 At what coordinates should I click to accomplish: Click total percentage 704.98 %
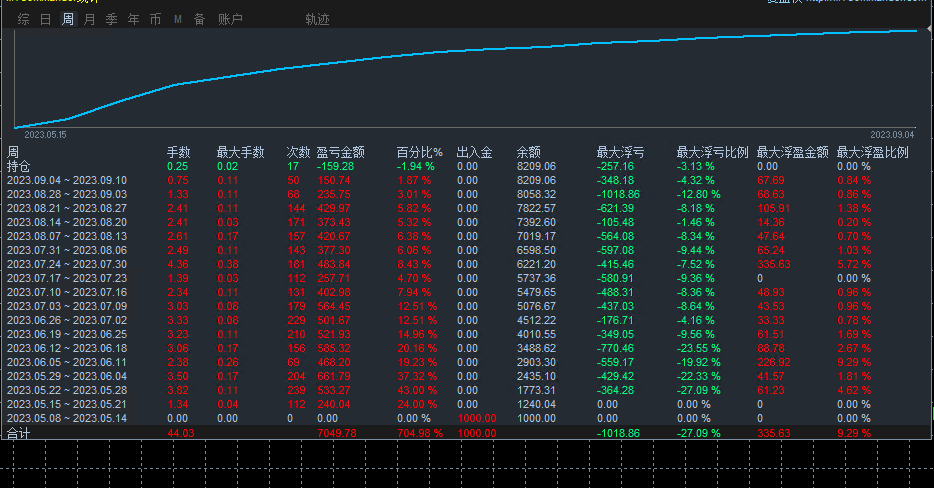[420, 433]
